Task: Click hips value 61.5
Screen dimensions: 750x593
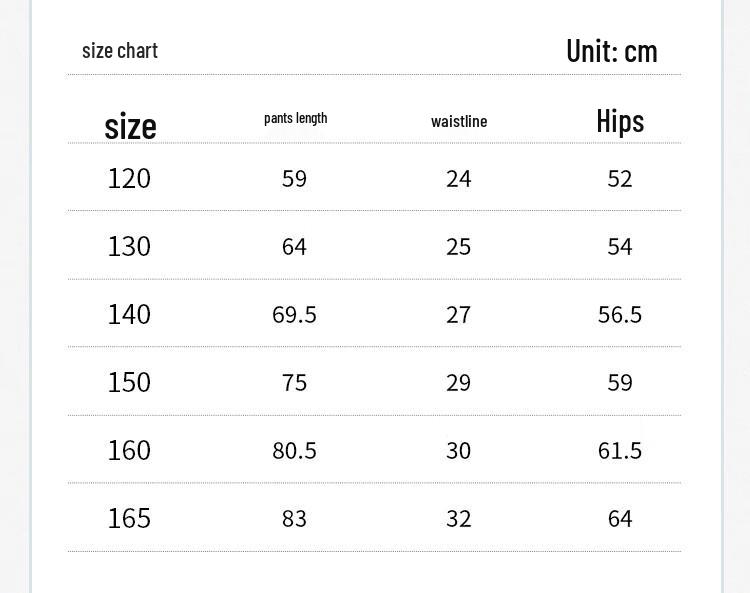Action: tap(620, 450)
